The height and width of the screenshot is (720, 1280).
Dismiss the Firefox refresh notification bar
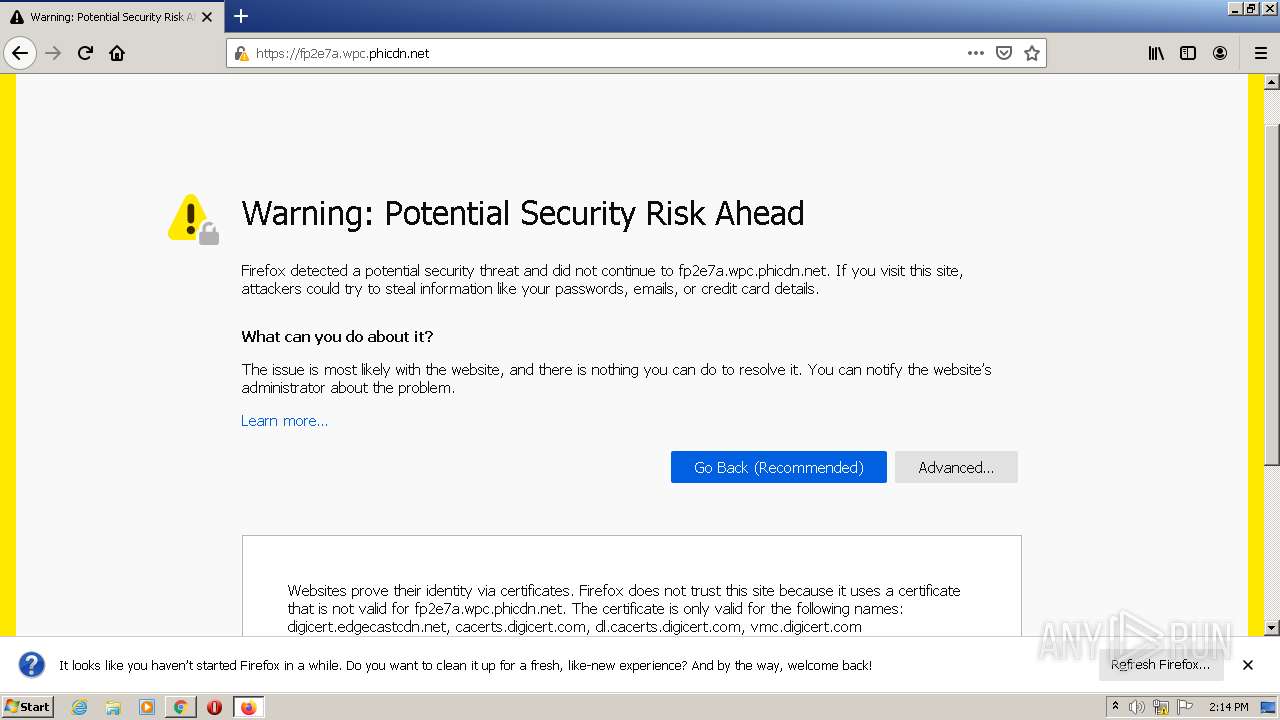1248,665
